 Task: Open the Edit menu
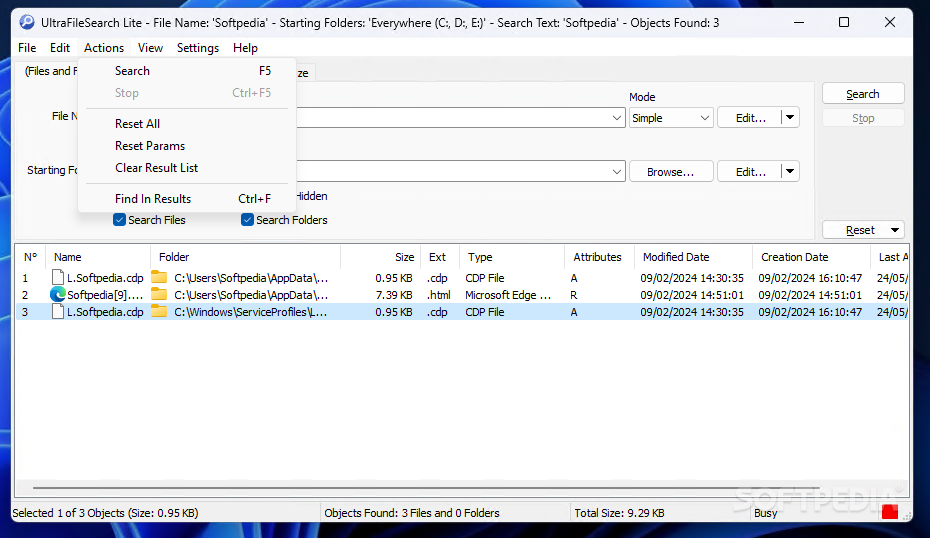pos(60,48)
